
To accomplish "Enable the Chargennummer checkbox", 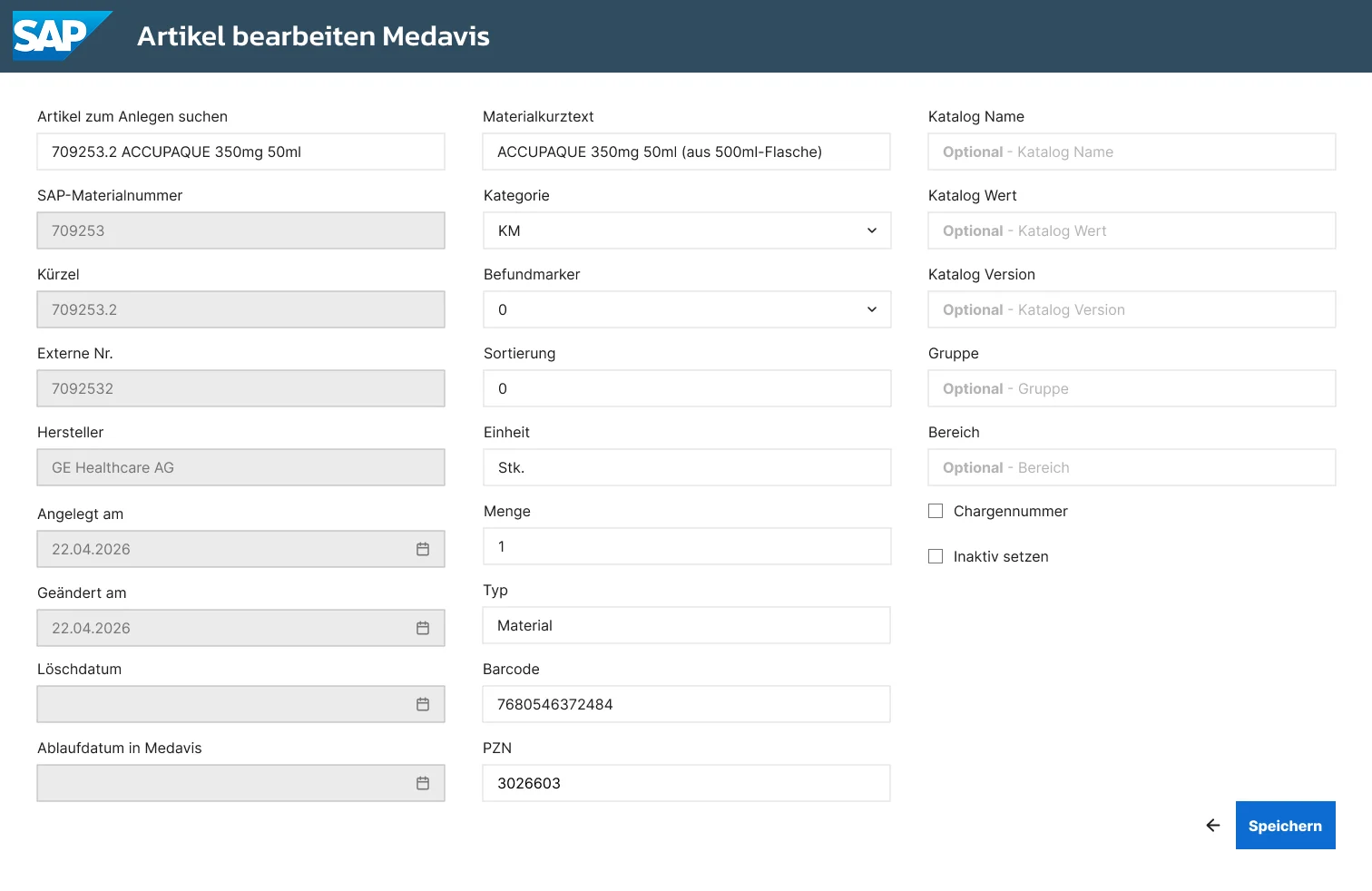I will click(x=936, y=511).
